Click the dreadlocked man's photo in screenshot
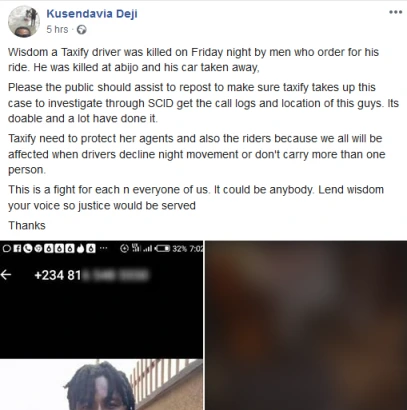 click(x=100, y=385)
